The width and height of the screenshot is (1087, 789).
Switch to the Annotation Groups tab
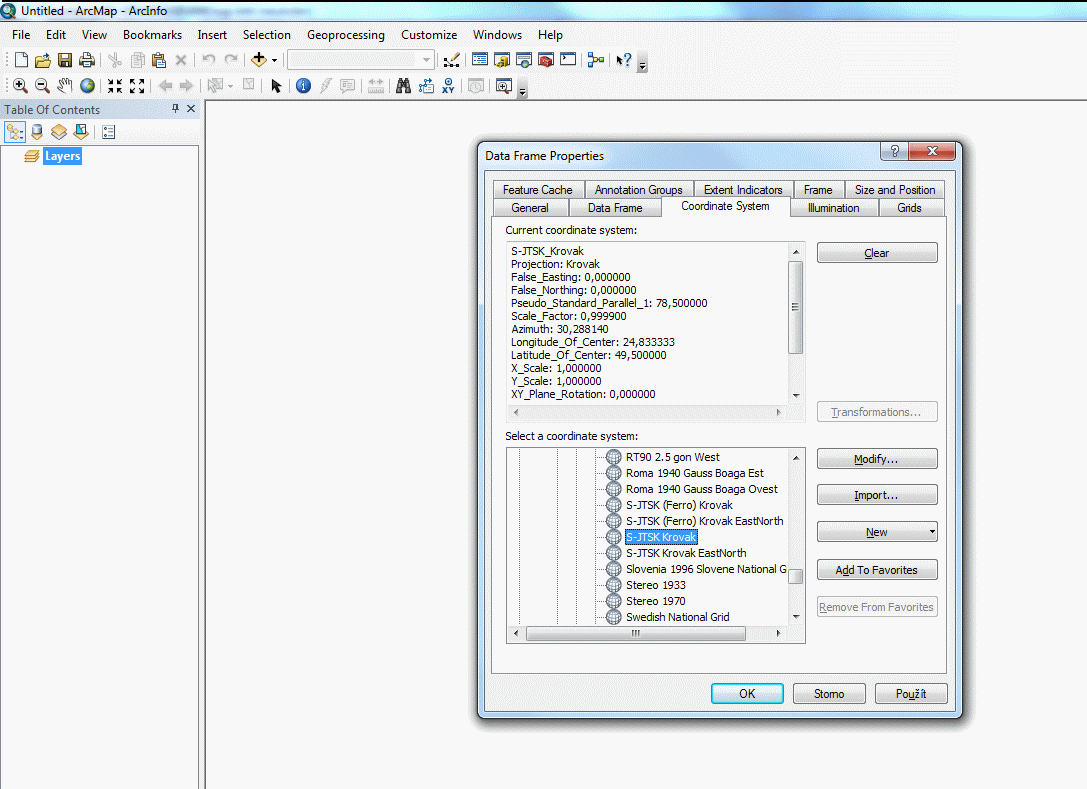click(638, 189)
